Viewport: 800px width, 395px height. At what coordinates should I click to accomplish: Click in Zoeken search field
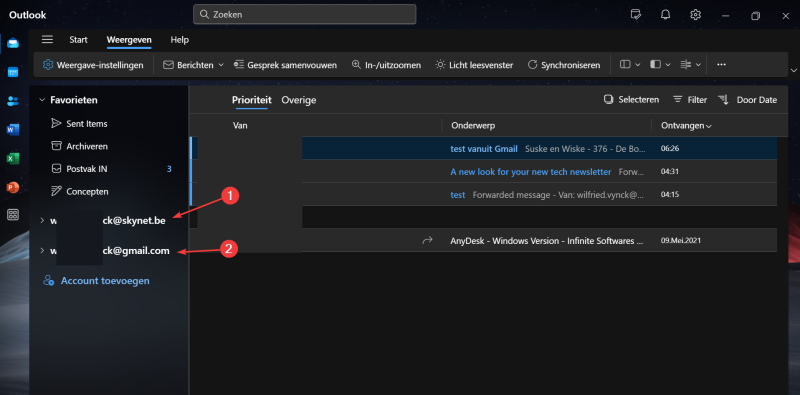pyautogui.click(x=305, y=14)
